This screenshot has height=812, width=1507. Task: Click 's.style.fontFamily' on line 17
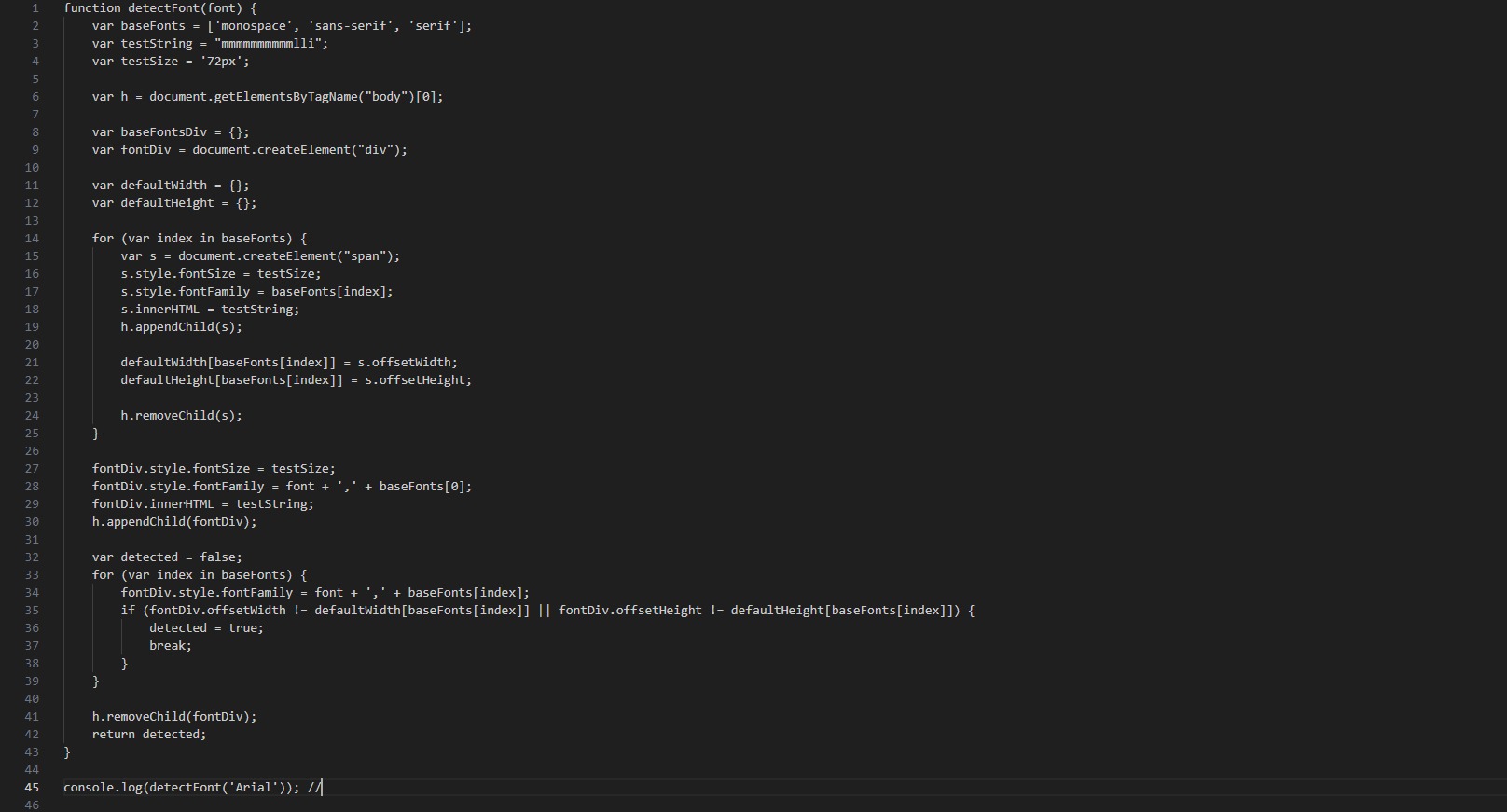[185, 291]
